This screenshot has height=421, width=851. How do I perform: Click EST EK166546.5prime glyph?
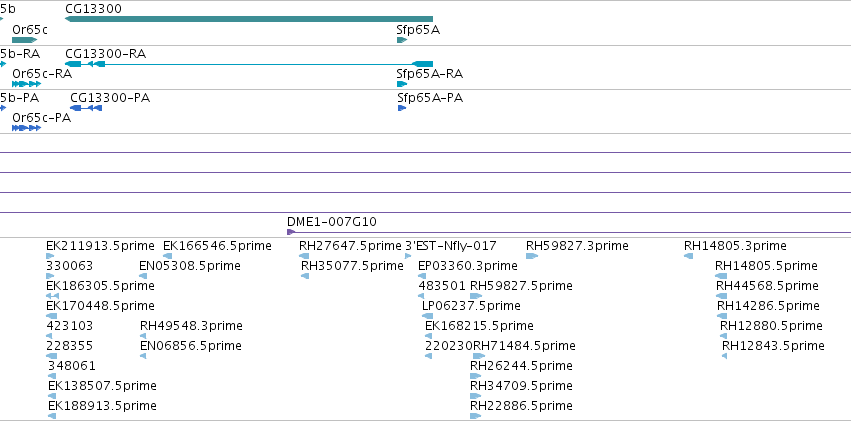[168, 256]
